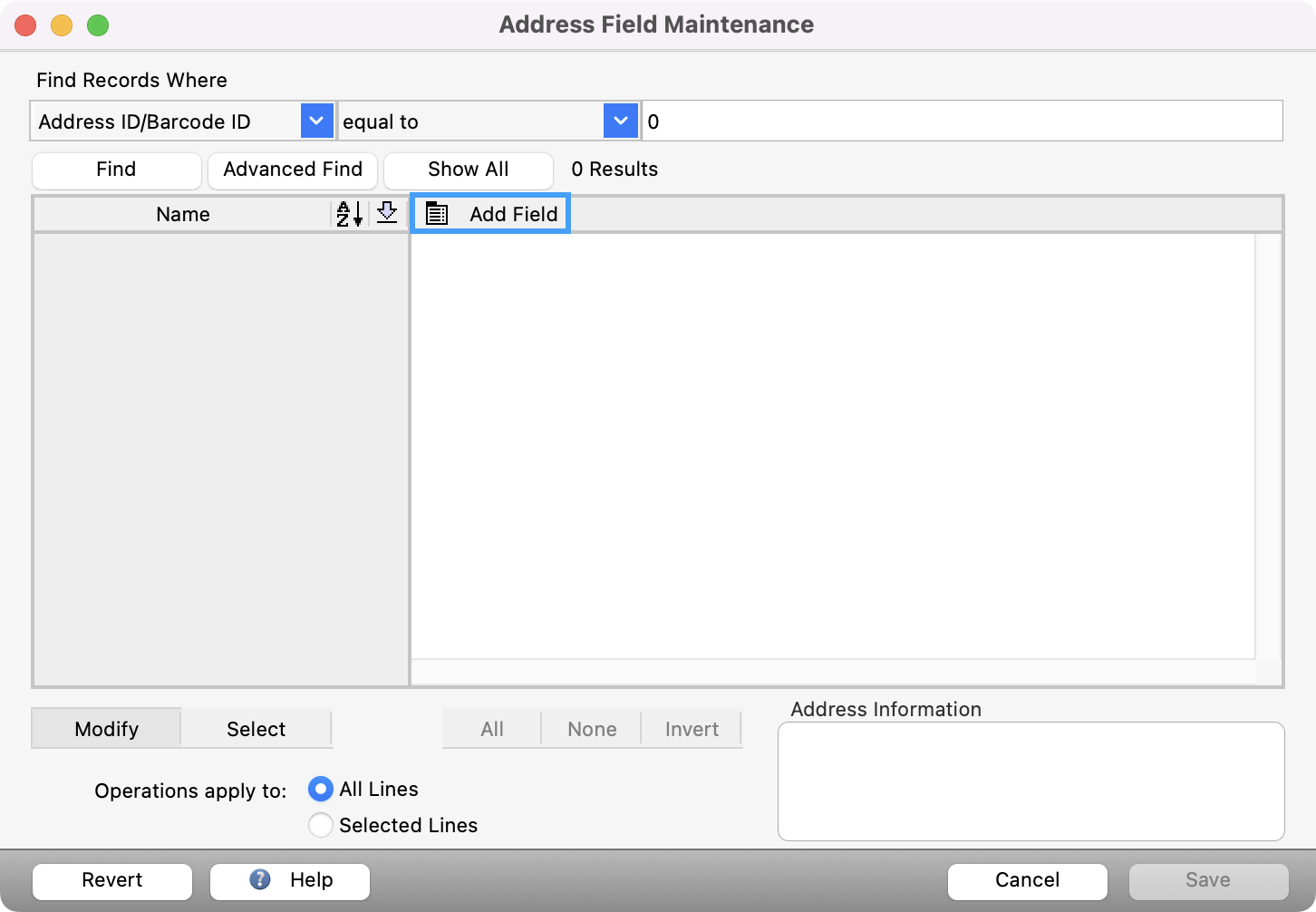The width and height of the screenshot is (1316, 912).
Task: Open Advanced Find
Action: coord(292,170)
